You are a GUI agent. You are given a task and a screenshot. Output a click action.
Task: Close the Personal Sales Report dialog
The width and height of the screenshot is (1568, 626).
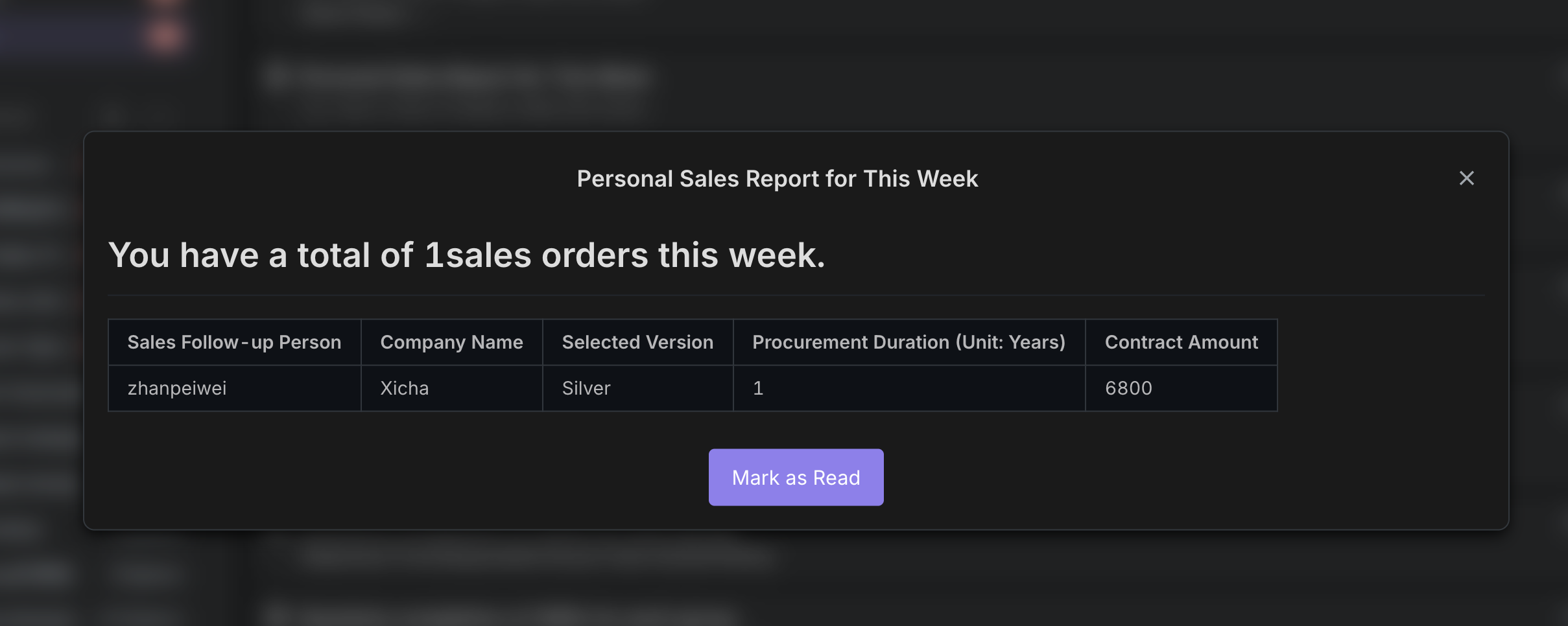tap(1466, 178)
